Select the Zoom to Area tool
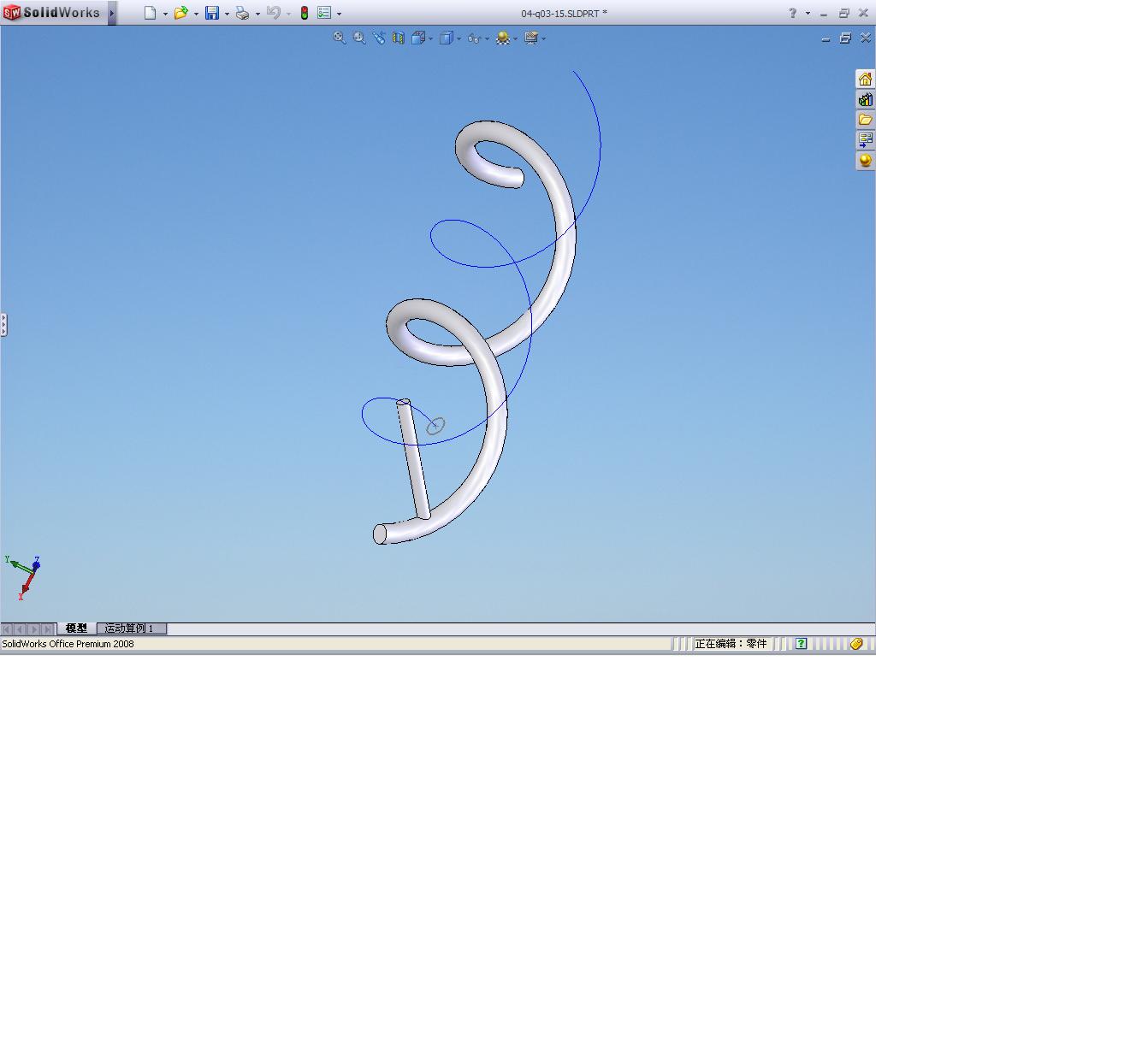Image resolution: width=1148 pixels, height=1056 pixels. click(x=359, y=38)
